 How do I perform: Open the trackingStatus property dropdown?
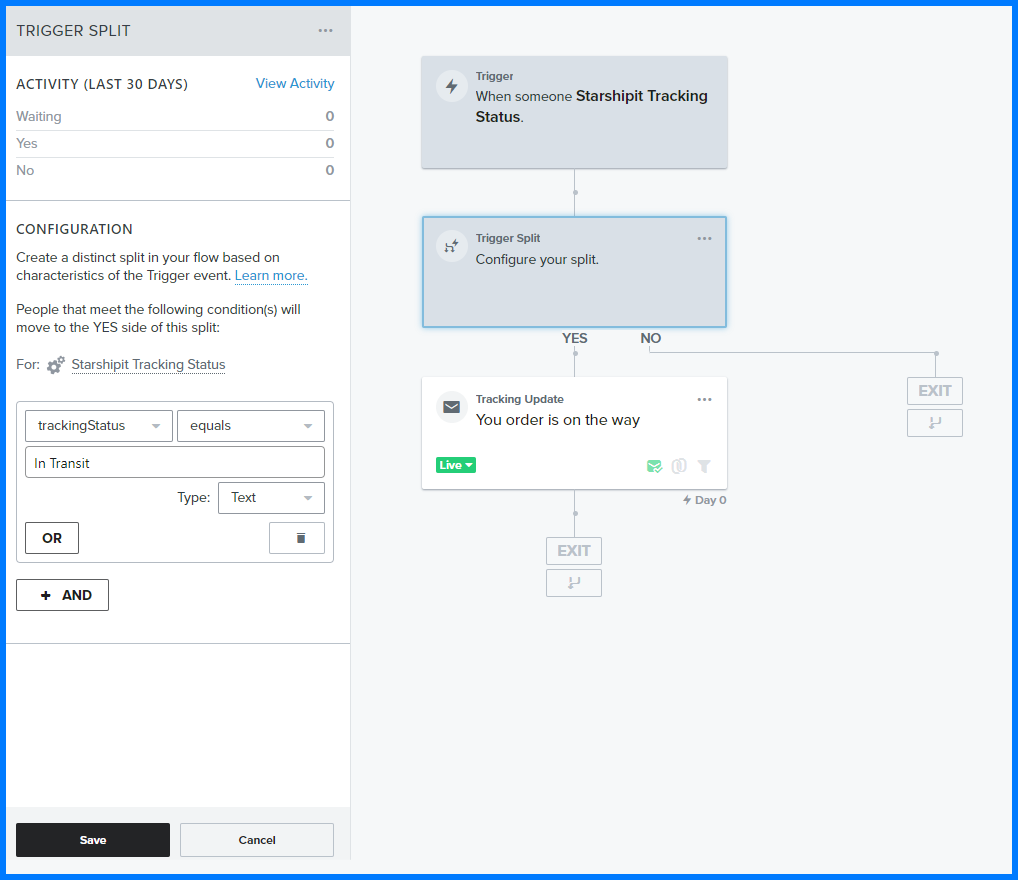(99, 426)
